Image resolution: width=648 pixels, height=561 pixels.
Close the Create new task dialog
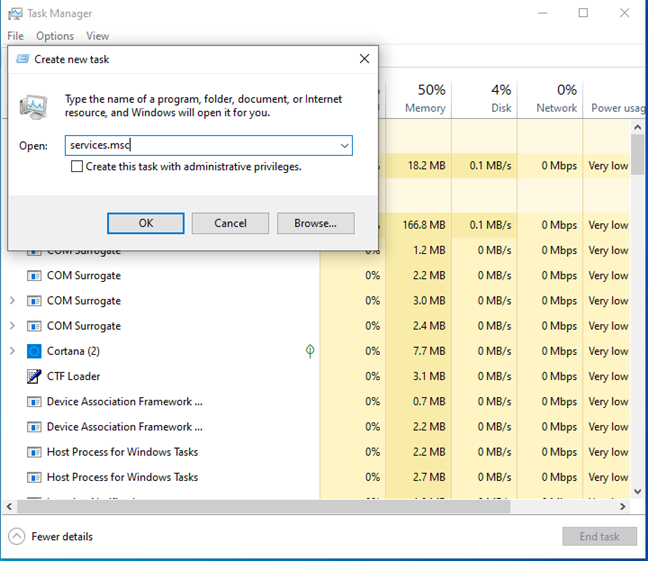(364, 59)
